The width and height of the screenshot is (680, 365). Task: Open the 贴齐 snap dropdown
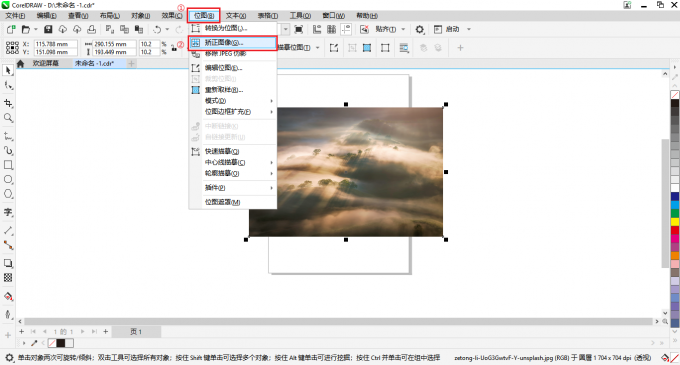coord(403,29)
